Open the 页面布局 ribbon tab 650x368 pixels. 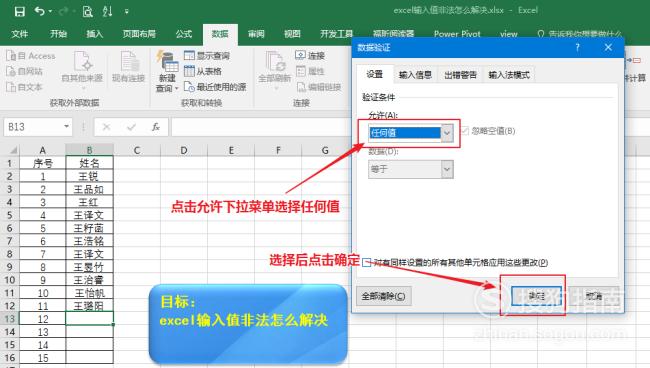click(x=139, y=34)
